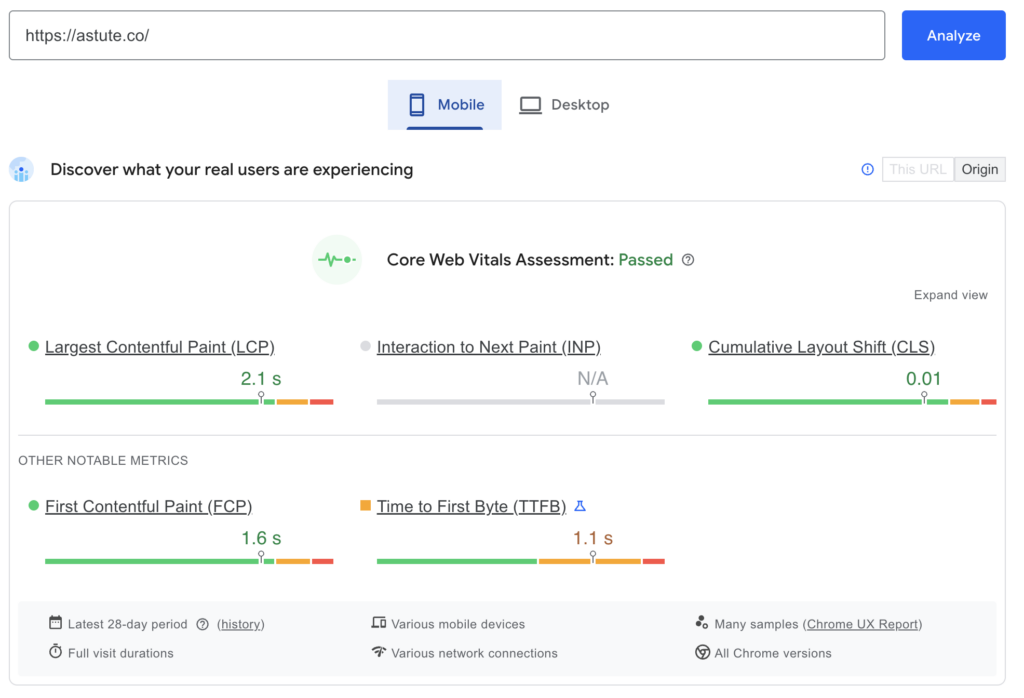1024x698 pixels.
Task: Click the help icon after Latest 28-day period
Action: click(x=202, y=624)
